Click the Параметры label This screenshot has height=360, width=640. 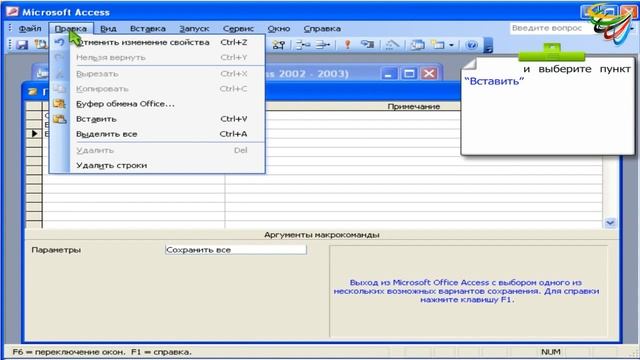tap(56, 250)
